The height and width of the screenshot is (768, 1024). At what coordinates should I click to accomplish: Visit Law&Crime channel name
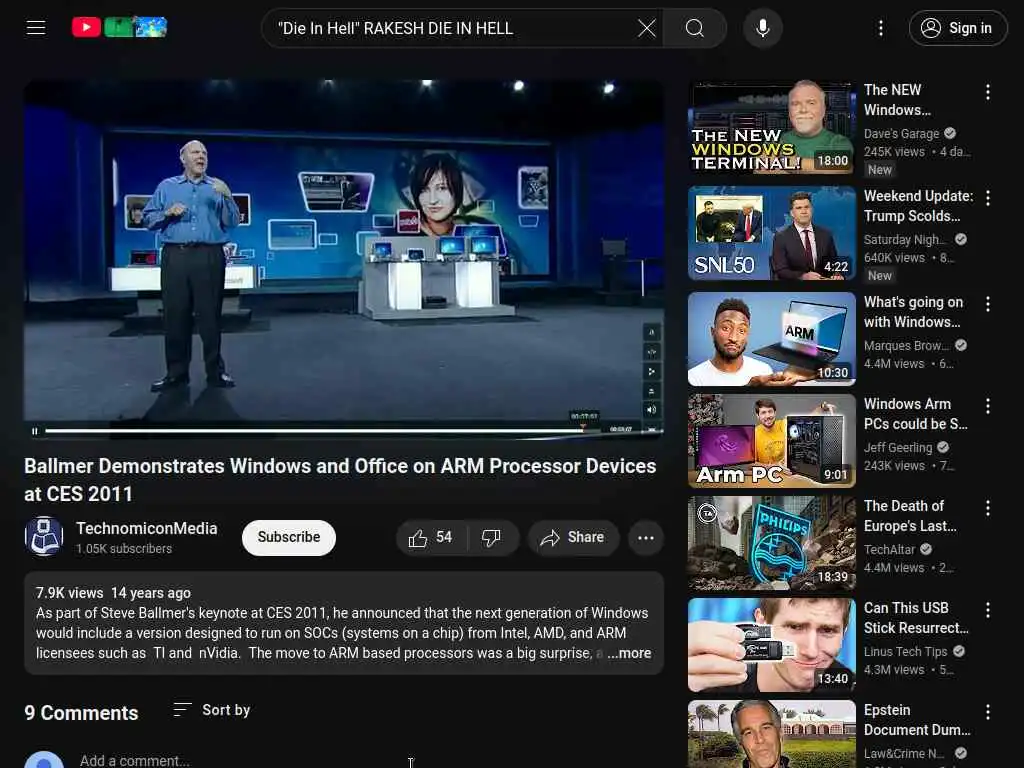904,754
